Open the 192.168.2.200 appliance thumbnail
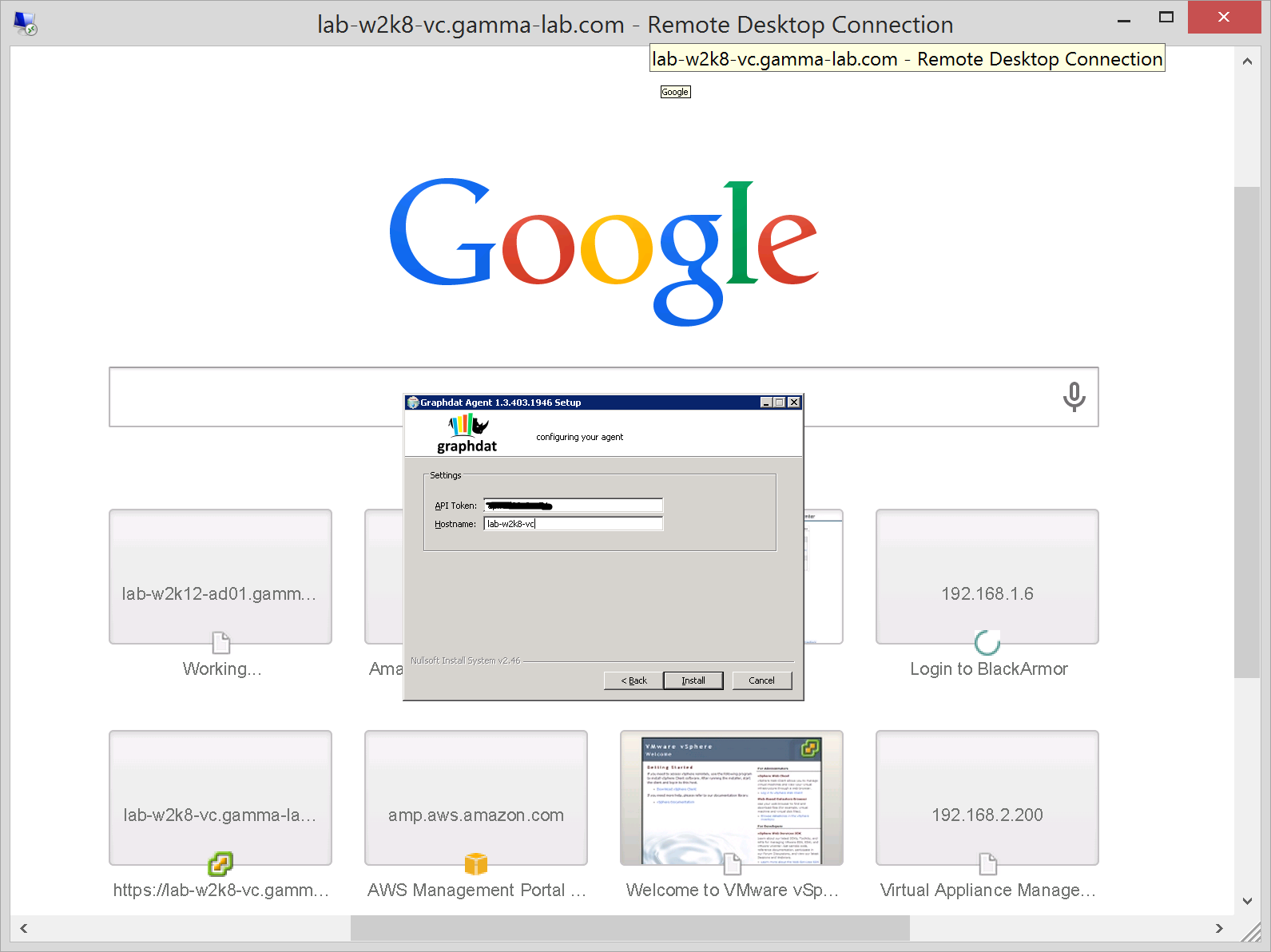This screenshot has width=1271, height=952. (x=987, y=797)
